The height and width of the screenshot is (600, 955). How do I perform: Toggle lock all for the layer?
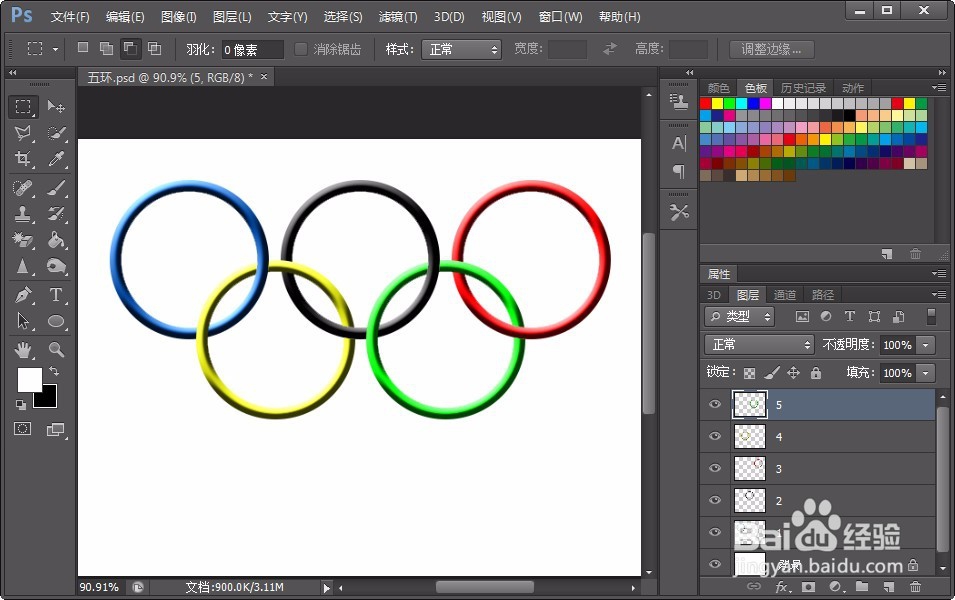[816, 373]
